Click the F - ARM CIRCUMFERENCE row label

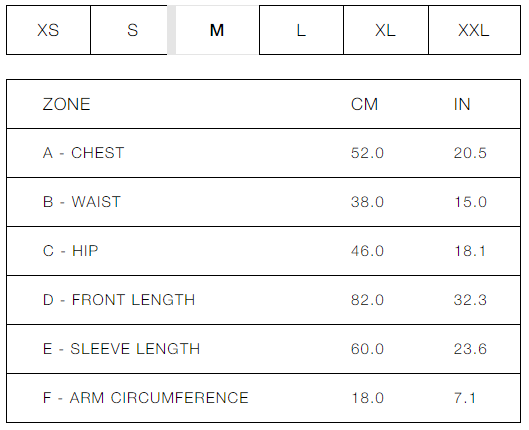(146, 398)
